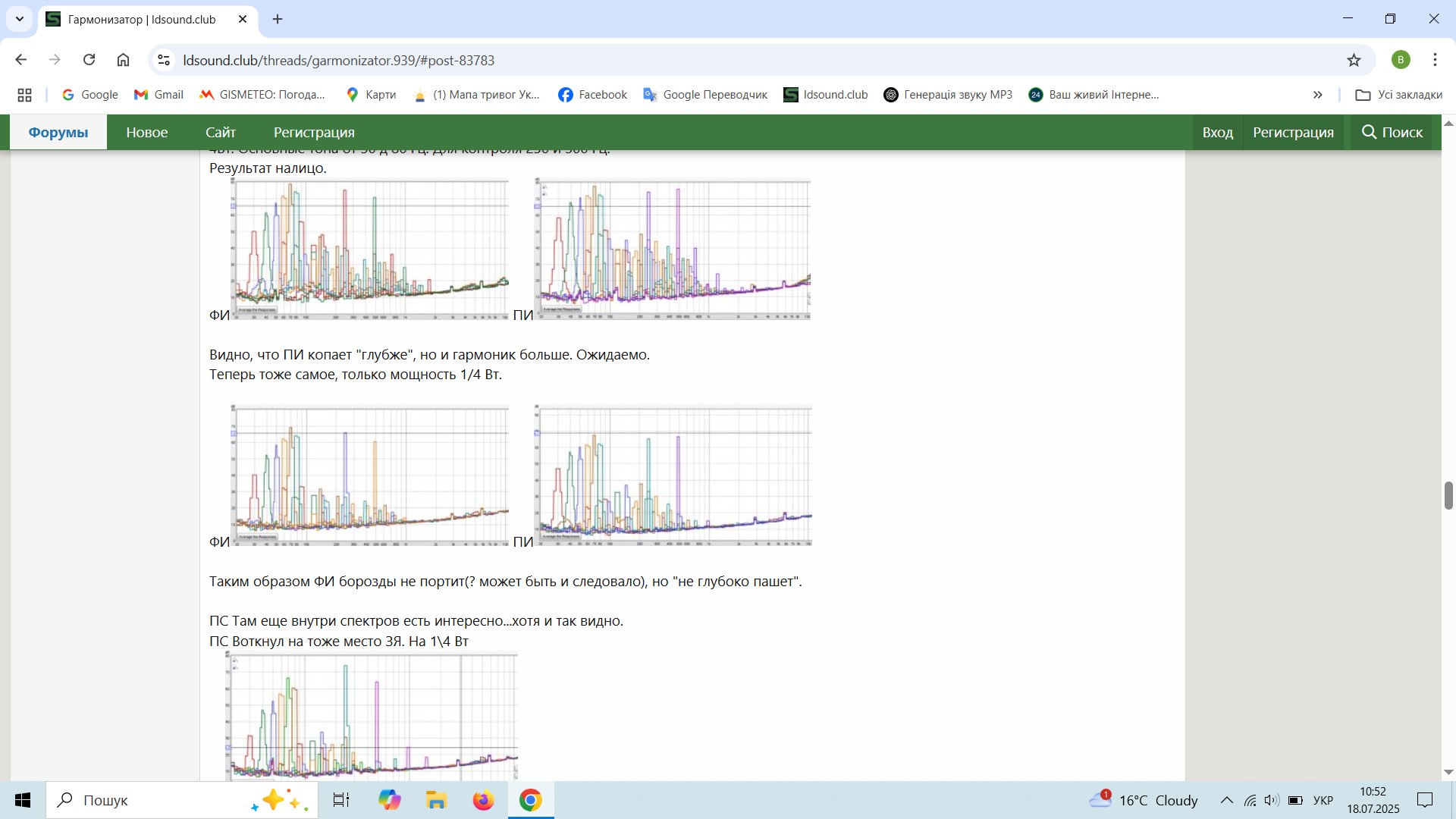Open the Chrome three-dot menu
The height and width of the screenshot is (819, 1456).
point(1435,60)
